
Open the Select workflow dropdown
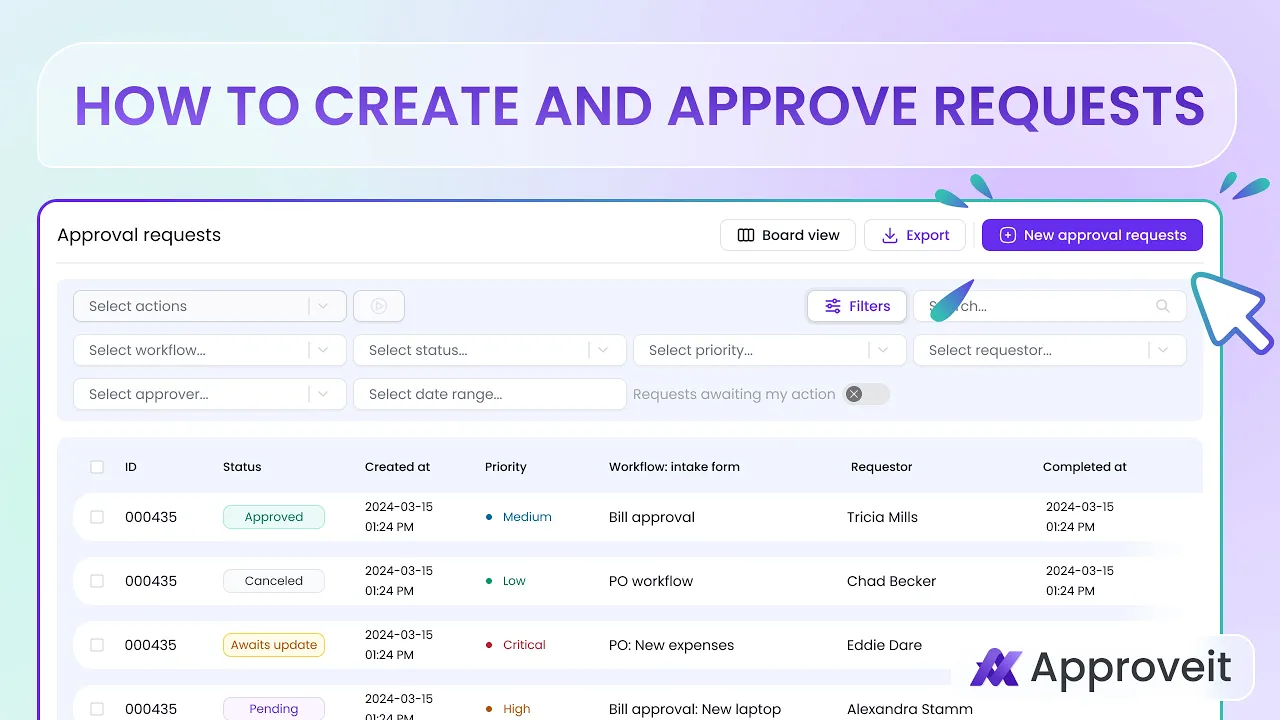click(210, 350)
